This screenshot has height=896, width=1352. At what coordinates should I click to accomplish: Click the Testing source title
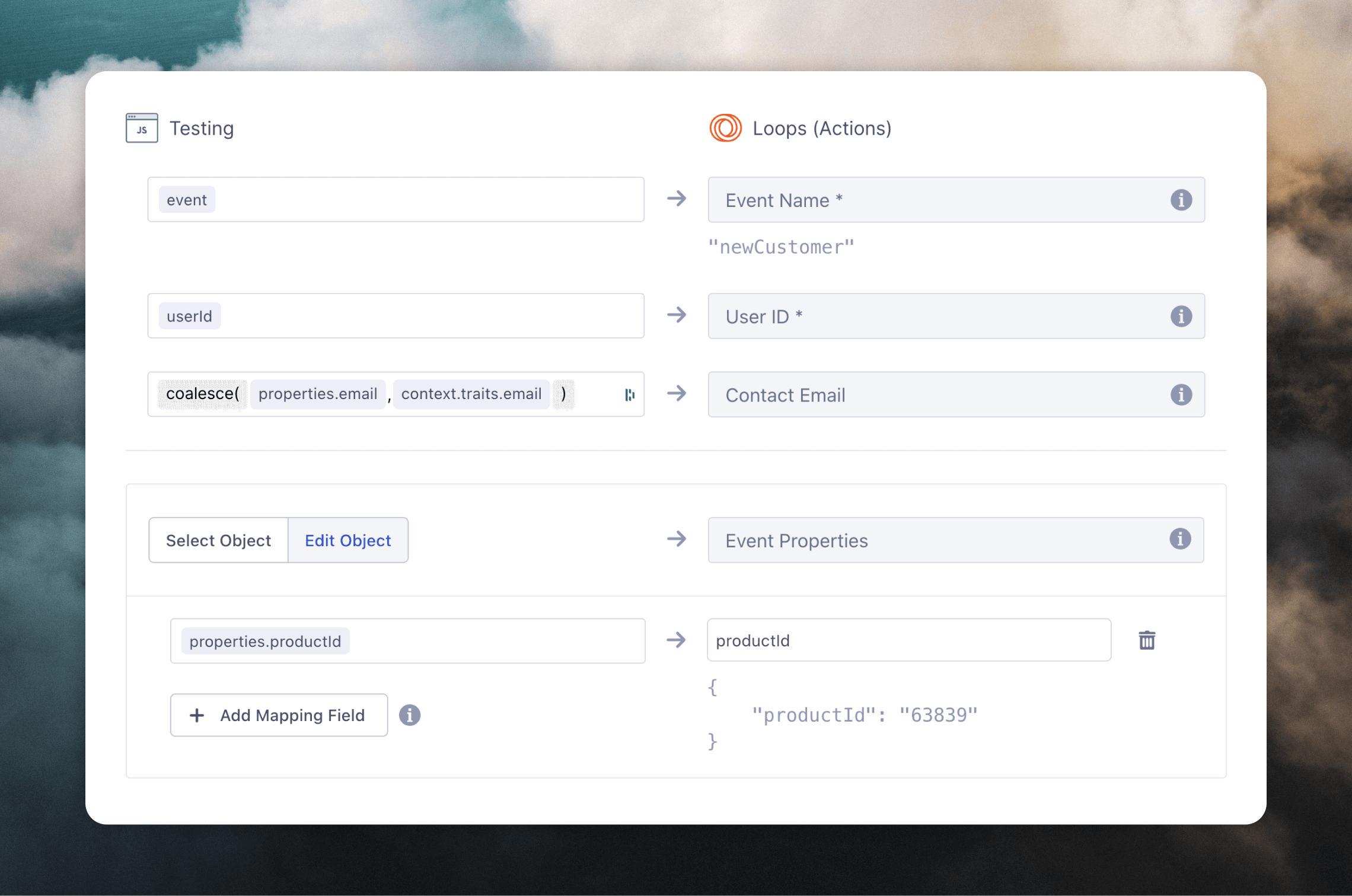coord(202,128)
